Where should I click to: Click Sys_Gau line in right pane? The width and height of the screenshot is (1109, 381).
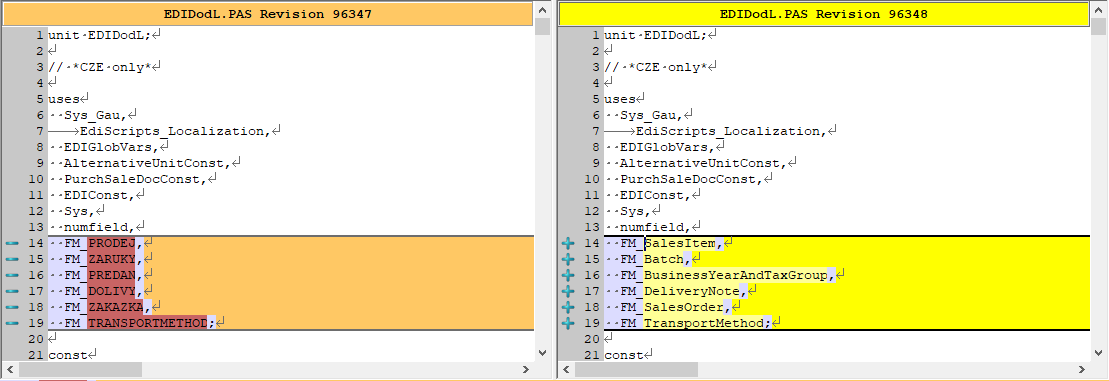pos(652,115)
